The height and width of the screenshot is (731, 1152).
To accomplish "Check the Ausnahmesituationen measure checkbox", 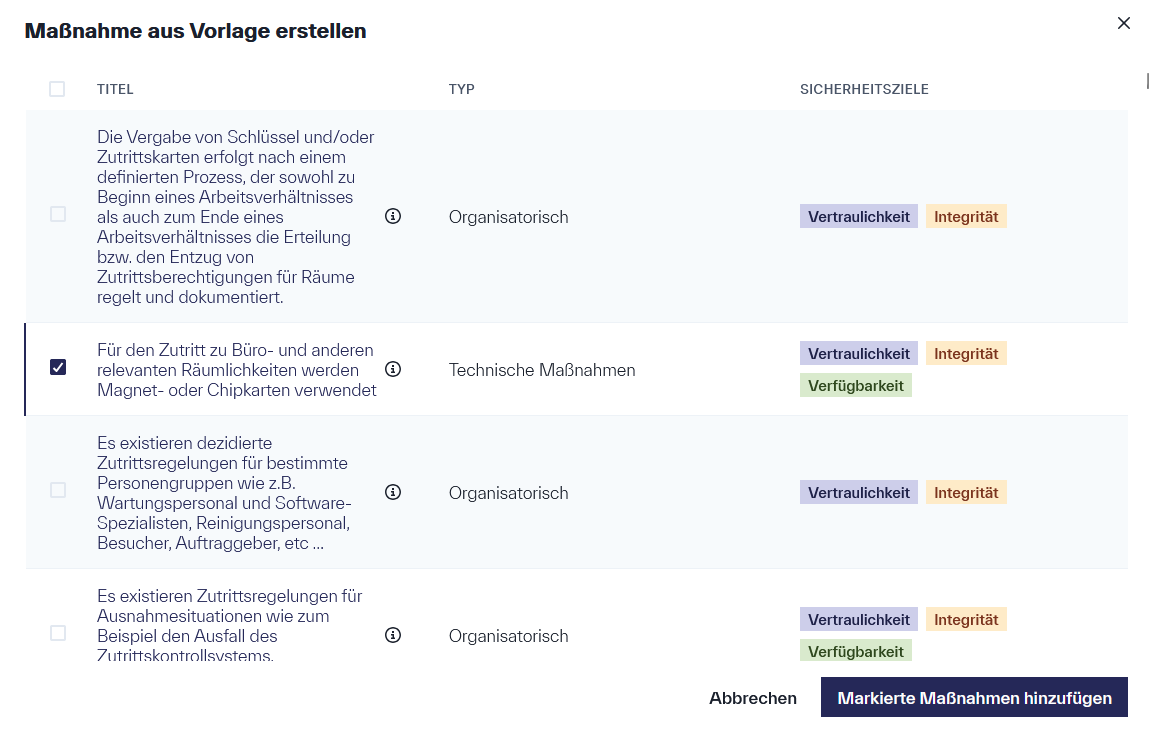I will click(x=57, y=634).
